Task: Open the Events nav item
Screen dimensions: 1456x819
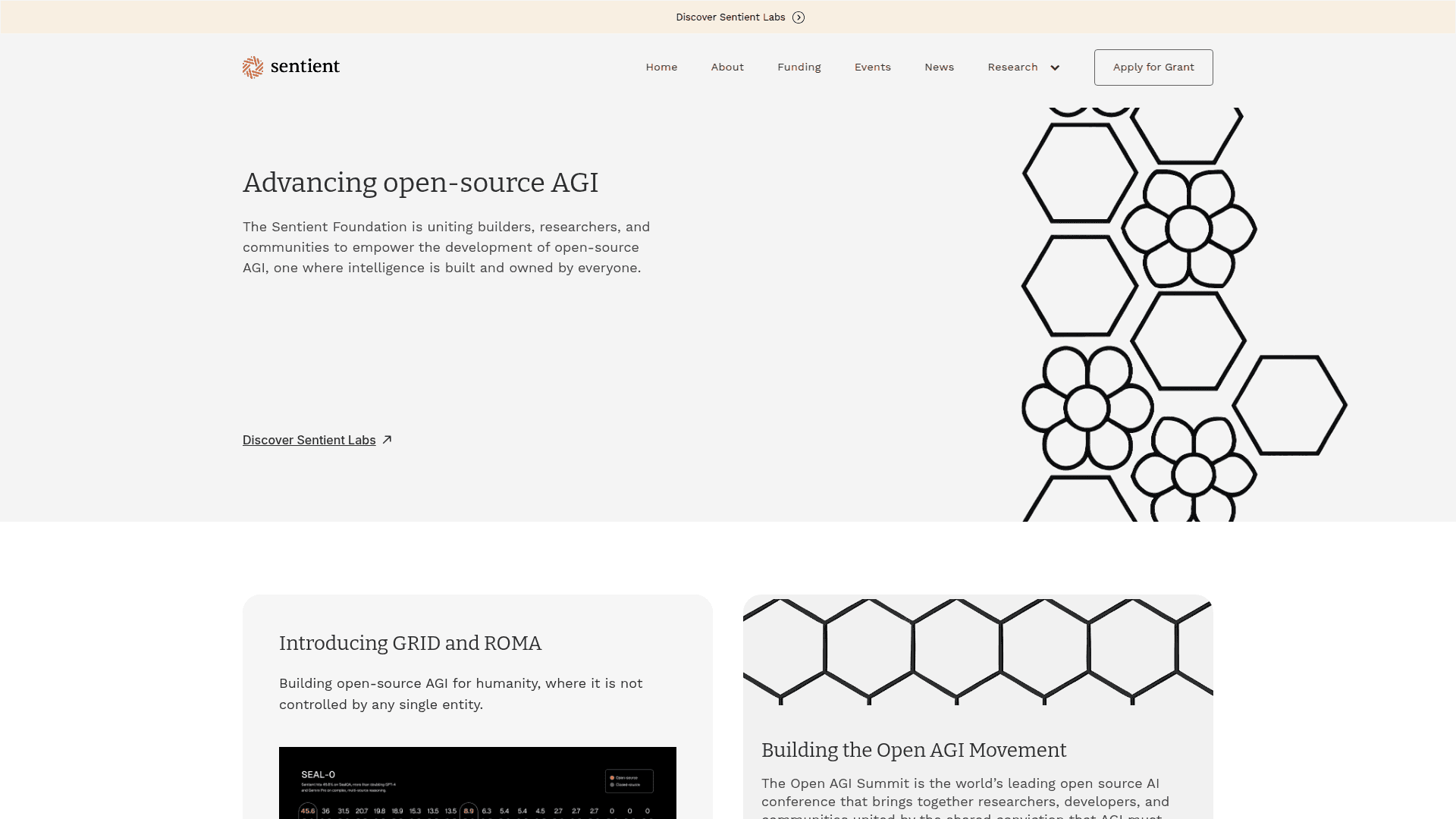Action: (x=872, y=67)
